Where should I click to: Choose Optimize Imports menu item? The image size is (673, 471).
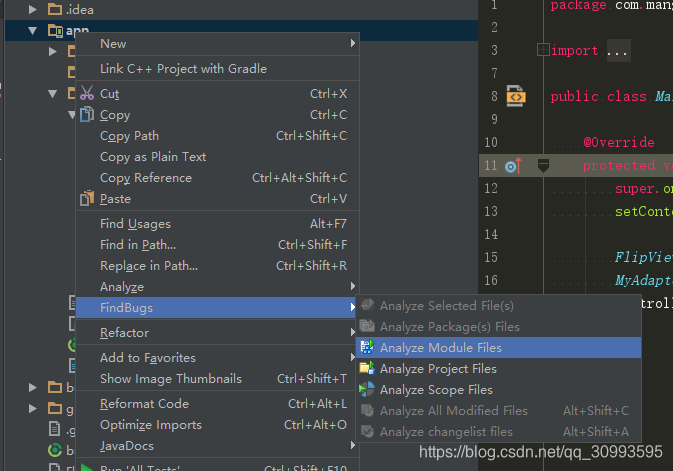[x=217, y=425]
